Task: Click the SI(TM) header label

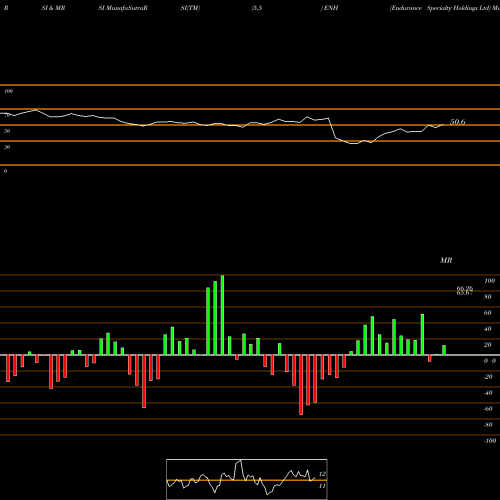Action: tap(190, 8)
